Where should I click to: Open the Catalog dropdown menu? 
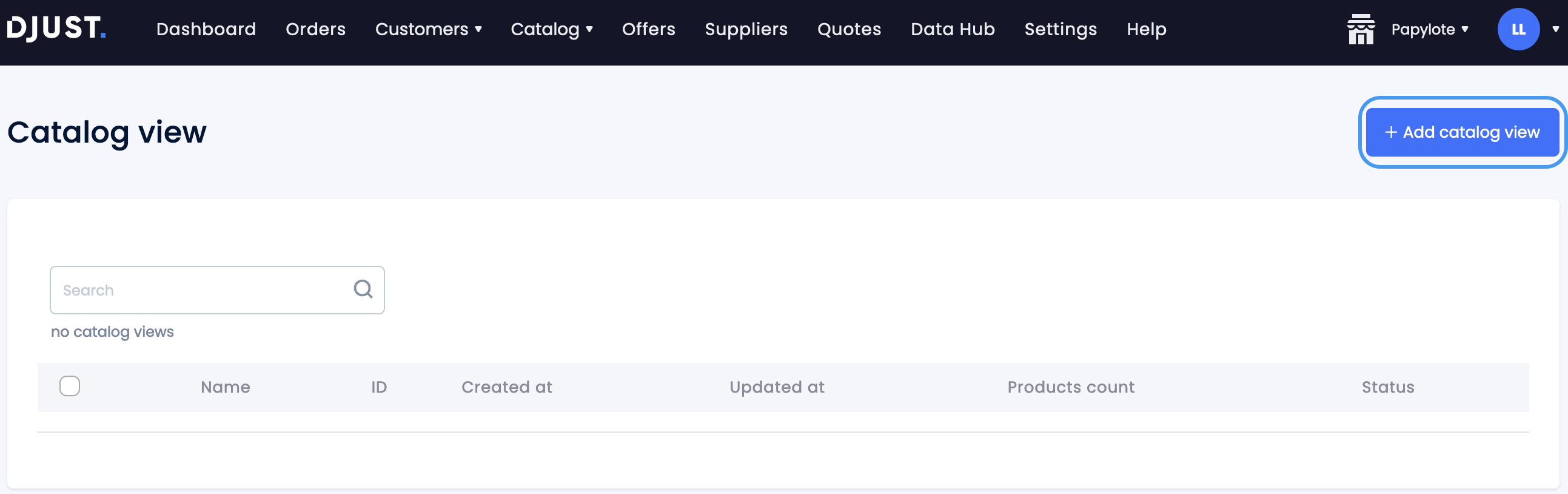552,29
